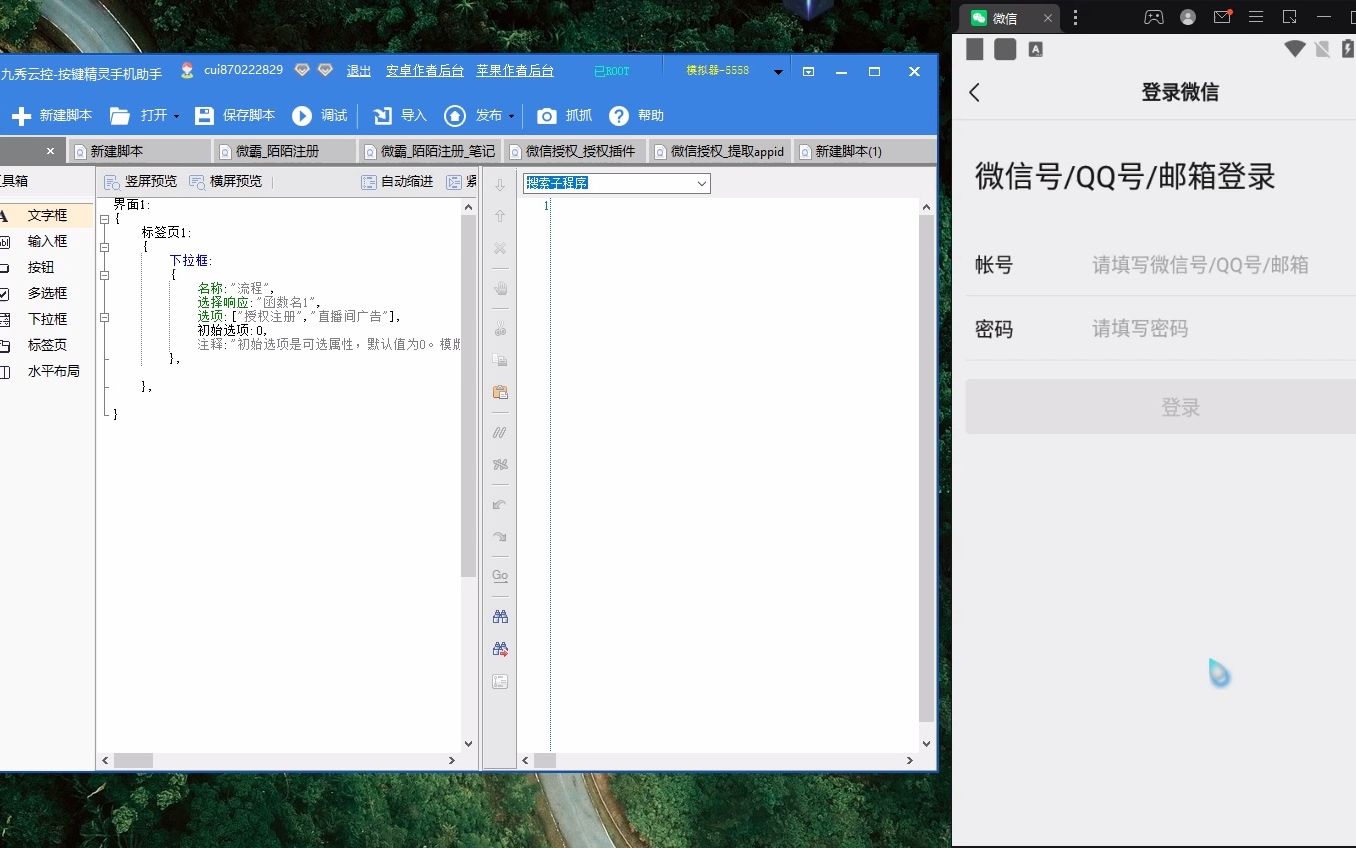Open the 搜索子程序 combo box
This screenshot has height=848, width=1356.
coord(616,184)
